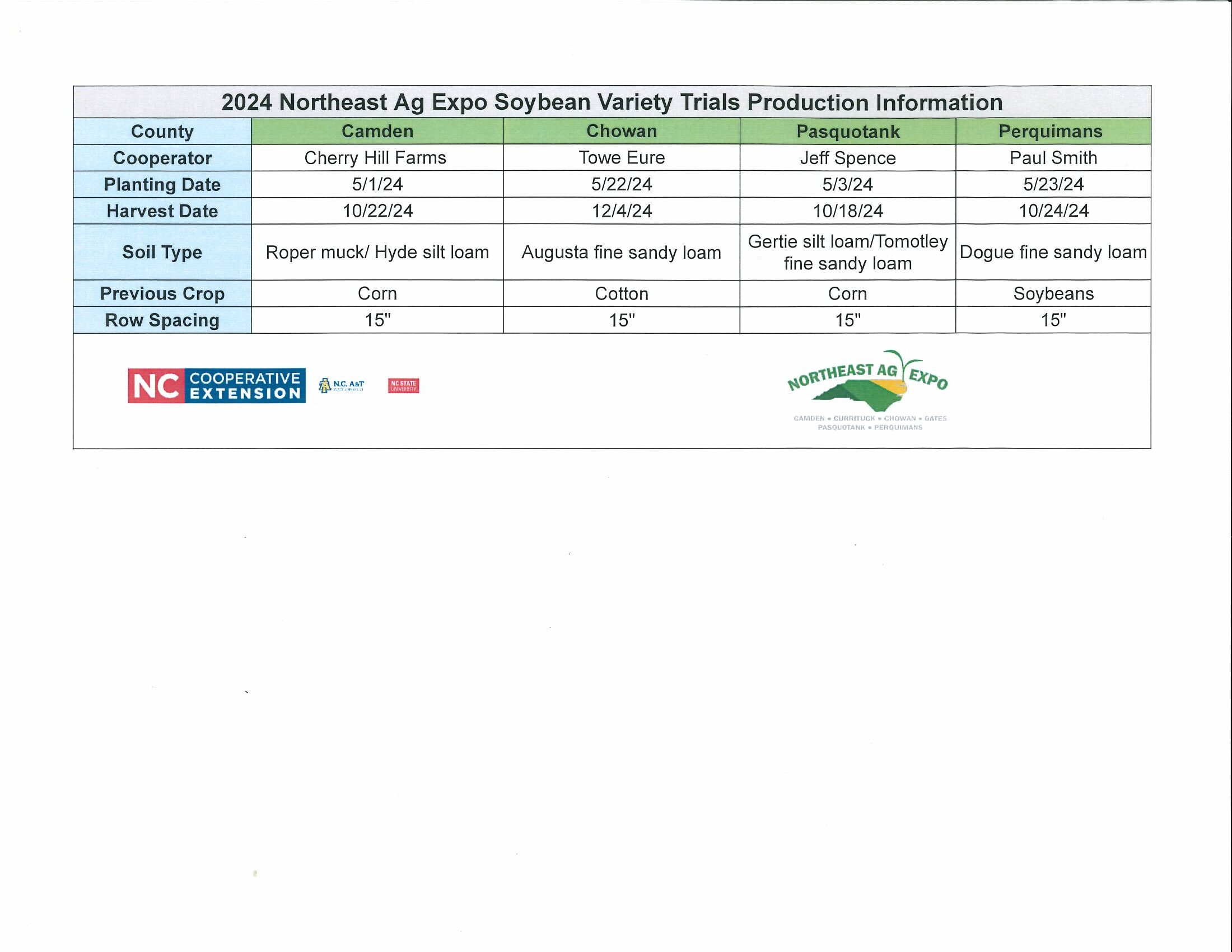The width and height of the screenshot is (1232, 952).
Task: Select the Soil Type row label
Action: tap(162, 252)
